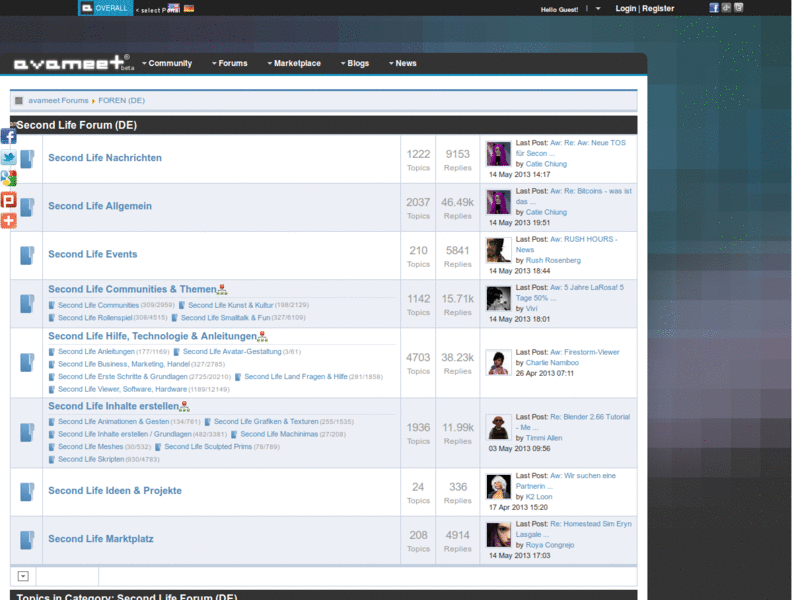The width and height of the screenshot is (800, 600).
Task: Click folder icon beside Second Life Events
Action: pyautogui.click(x=27, y=255)
